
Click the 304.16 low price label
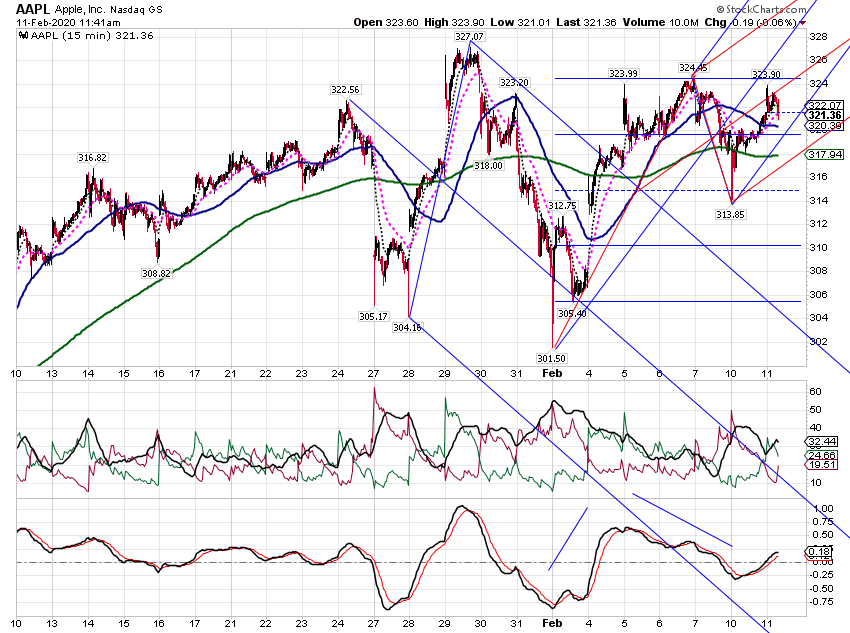407,327
